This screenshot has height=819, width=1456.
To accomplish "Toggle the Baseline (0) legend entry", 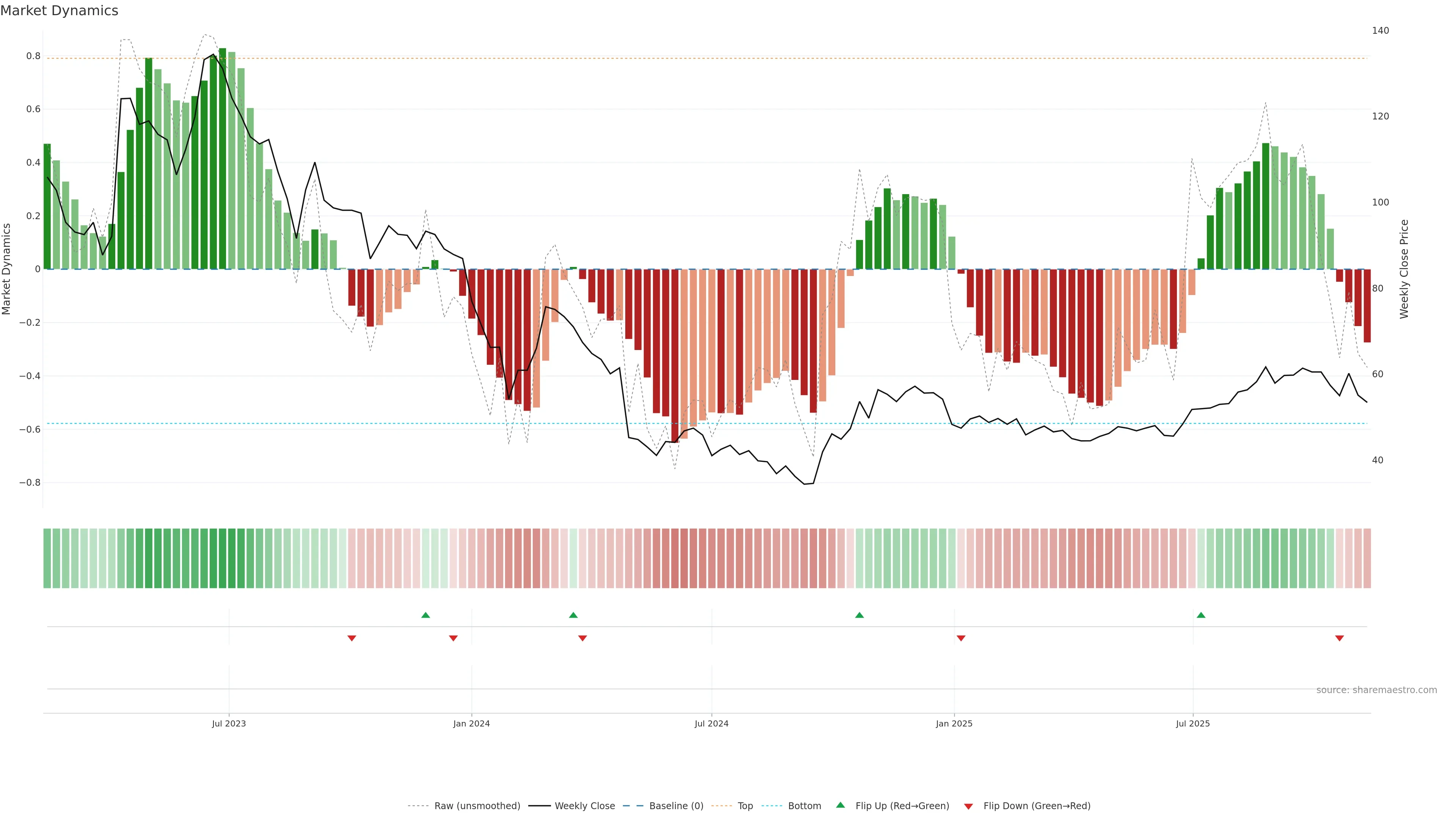I will (x=676, y=805).
